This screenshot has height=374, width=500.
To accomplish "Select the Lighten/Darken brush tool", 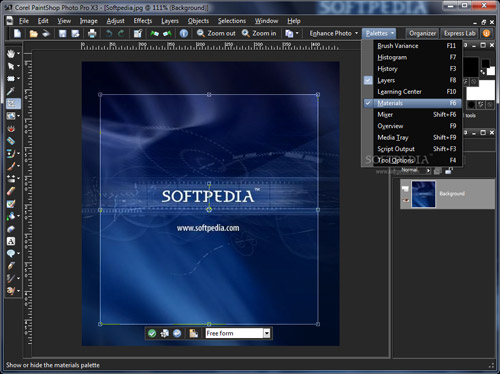I will coord(11,179).
